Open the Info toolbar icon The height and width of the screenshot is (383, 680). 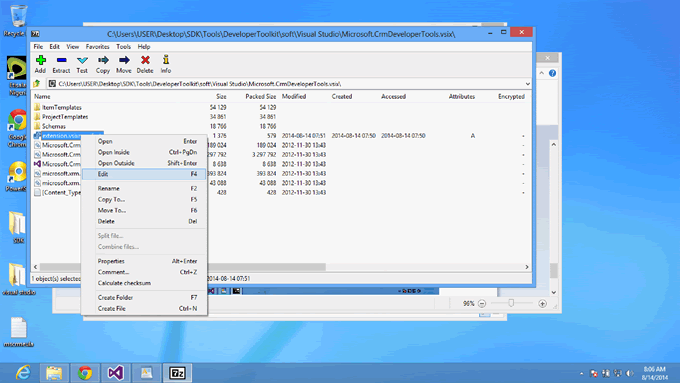point(166,64)
